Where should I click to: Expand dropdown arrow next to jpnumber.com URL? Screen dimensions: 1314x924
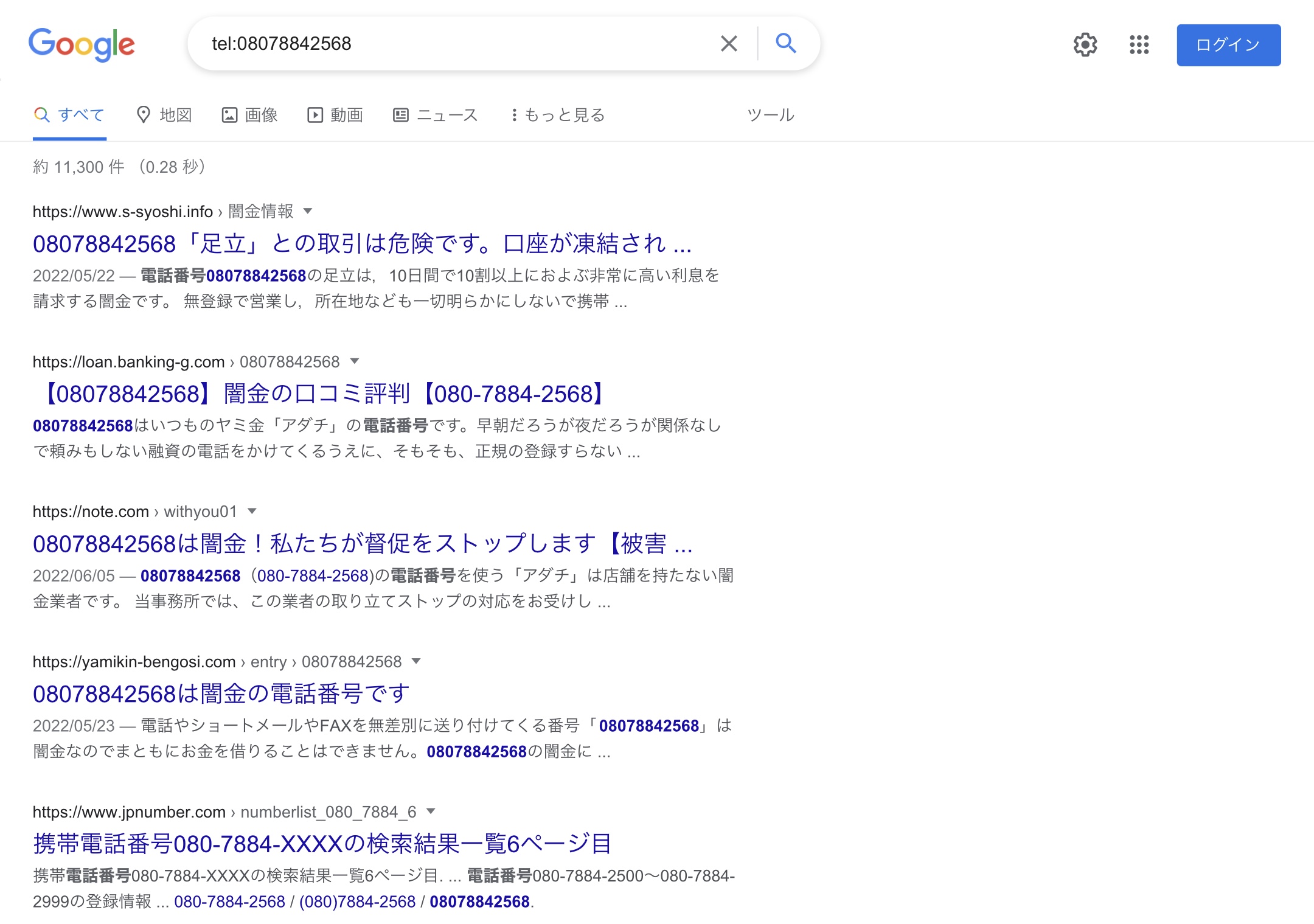point(431,811)
